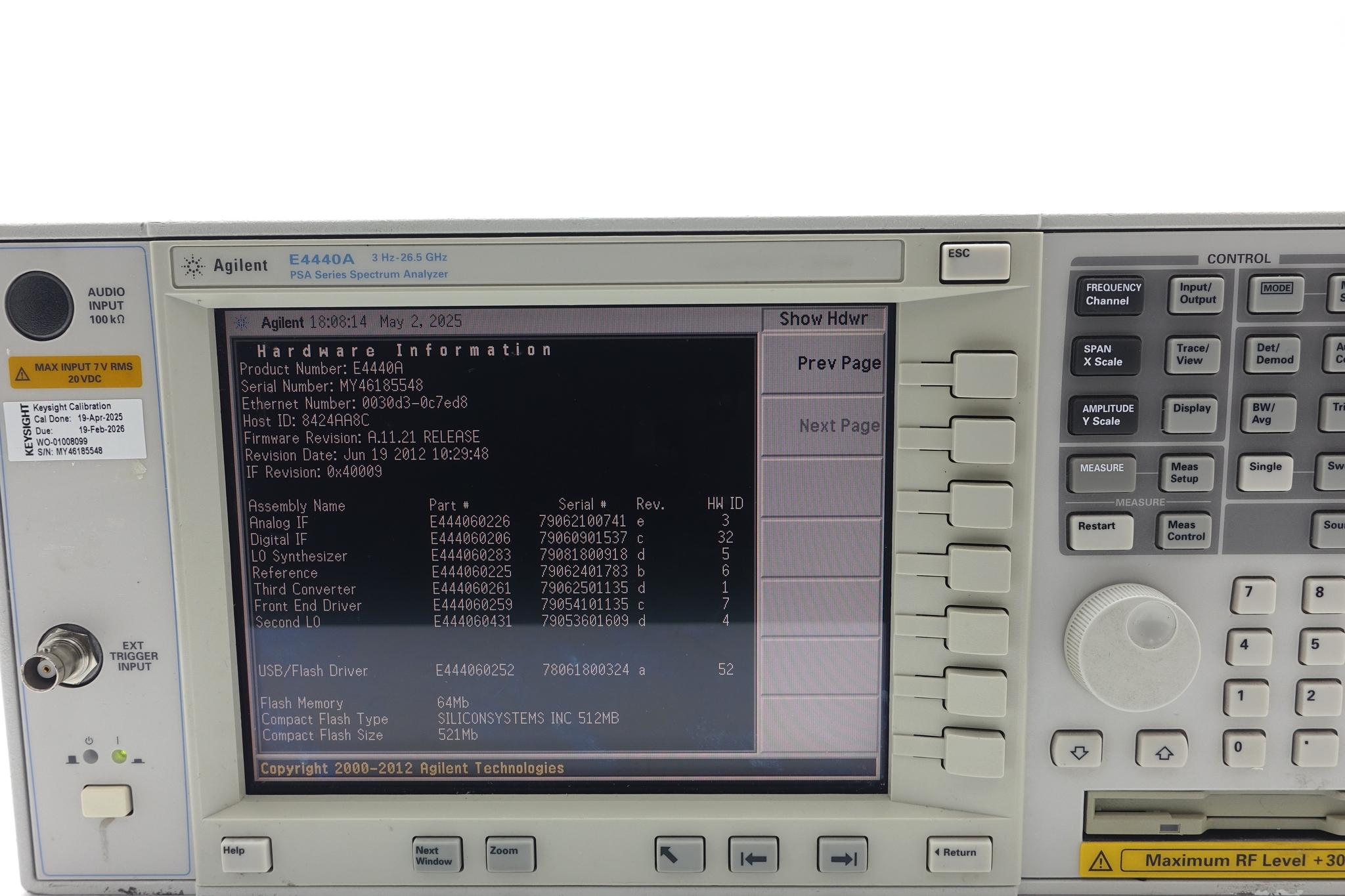The image size is (1345, 896).
Task: Select the MEASURE key
Action: 1101,473
